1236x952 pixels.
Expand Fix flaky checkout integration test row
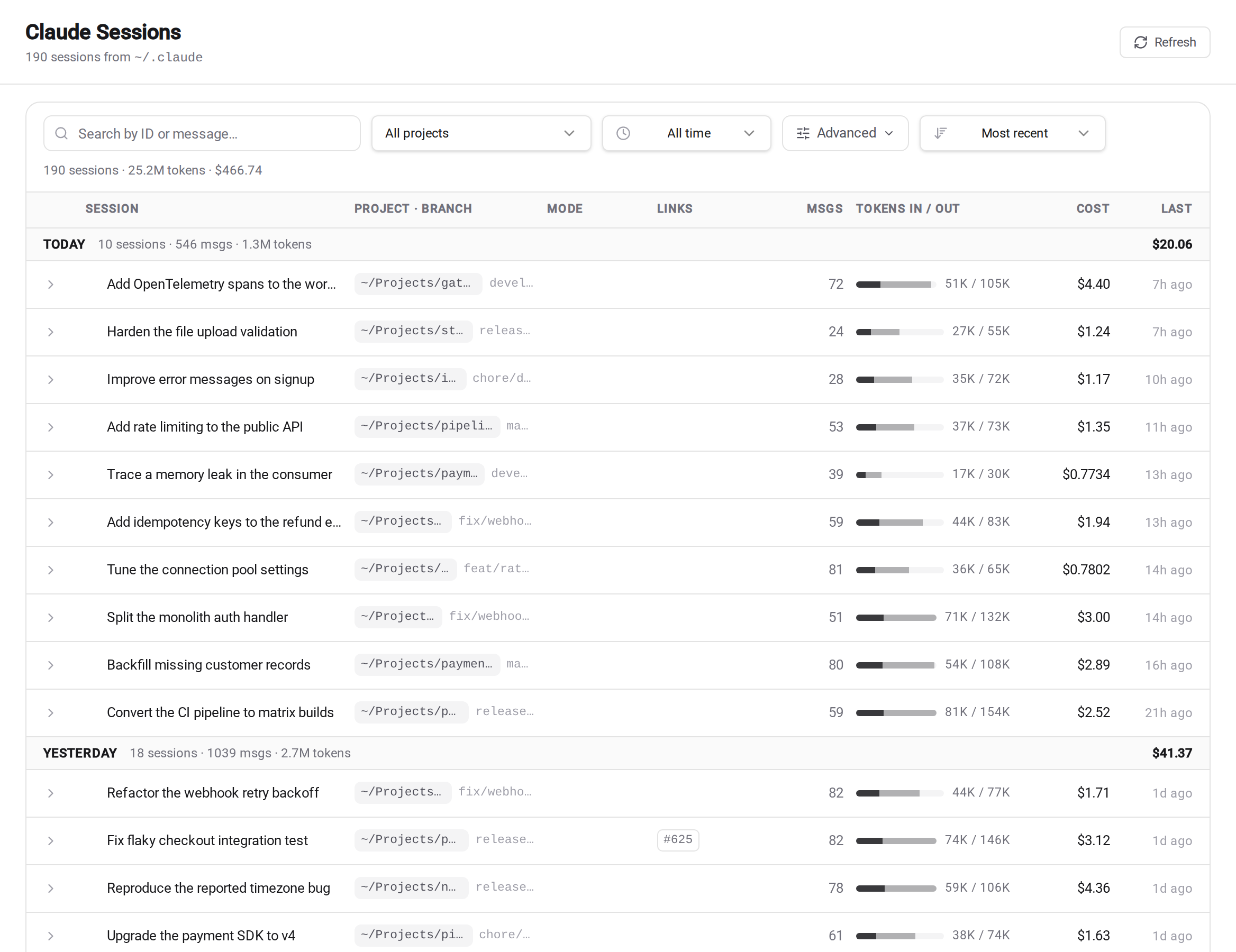click(50, 840)
